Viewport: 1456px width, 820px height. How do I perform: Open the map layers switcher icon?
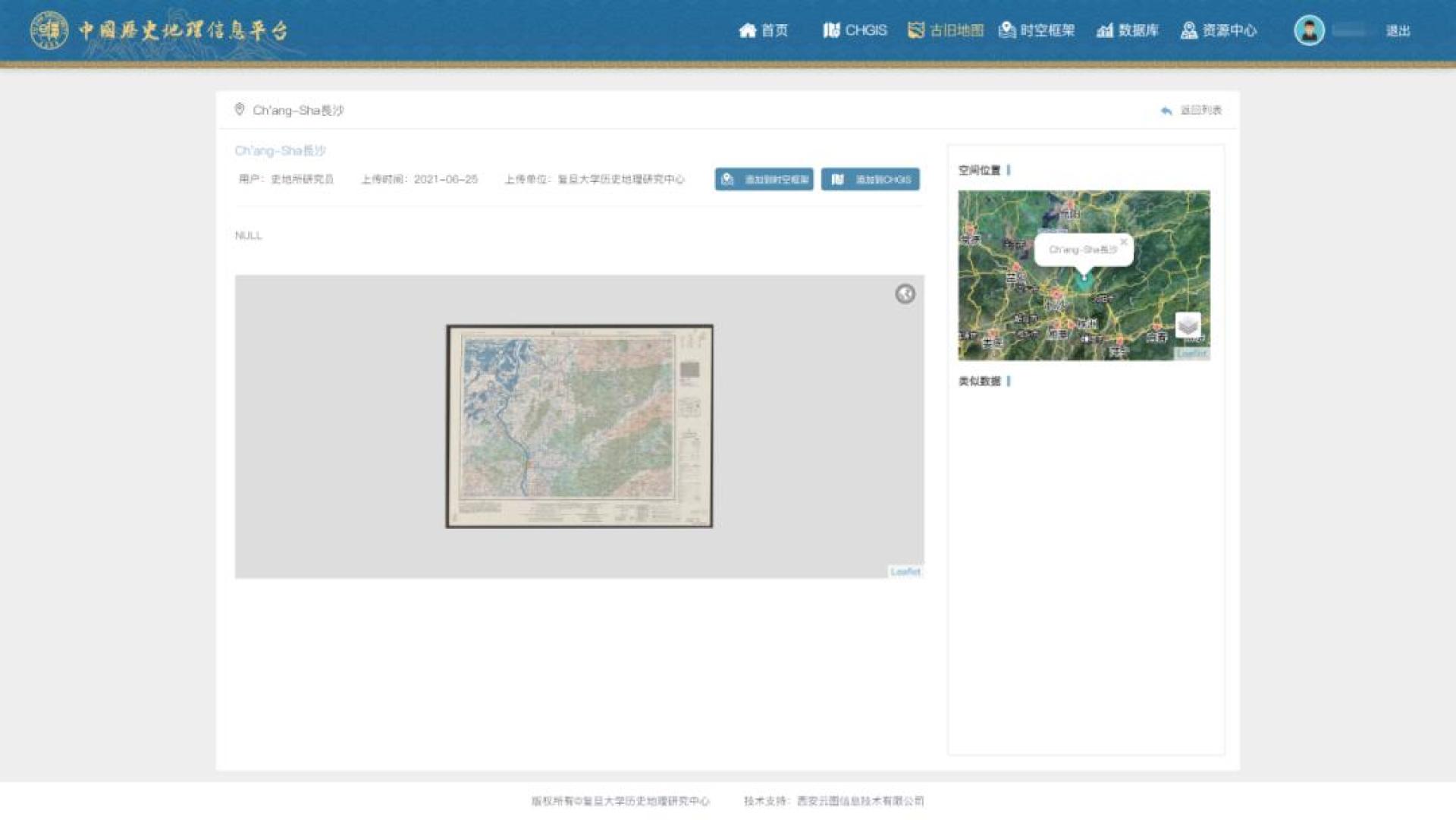coord(1188,325)
